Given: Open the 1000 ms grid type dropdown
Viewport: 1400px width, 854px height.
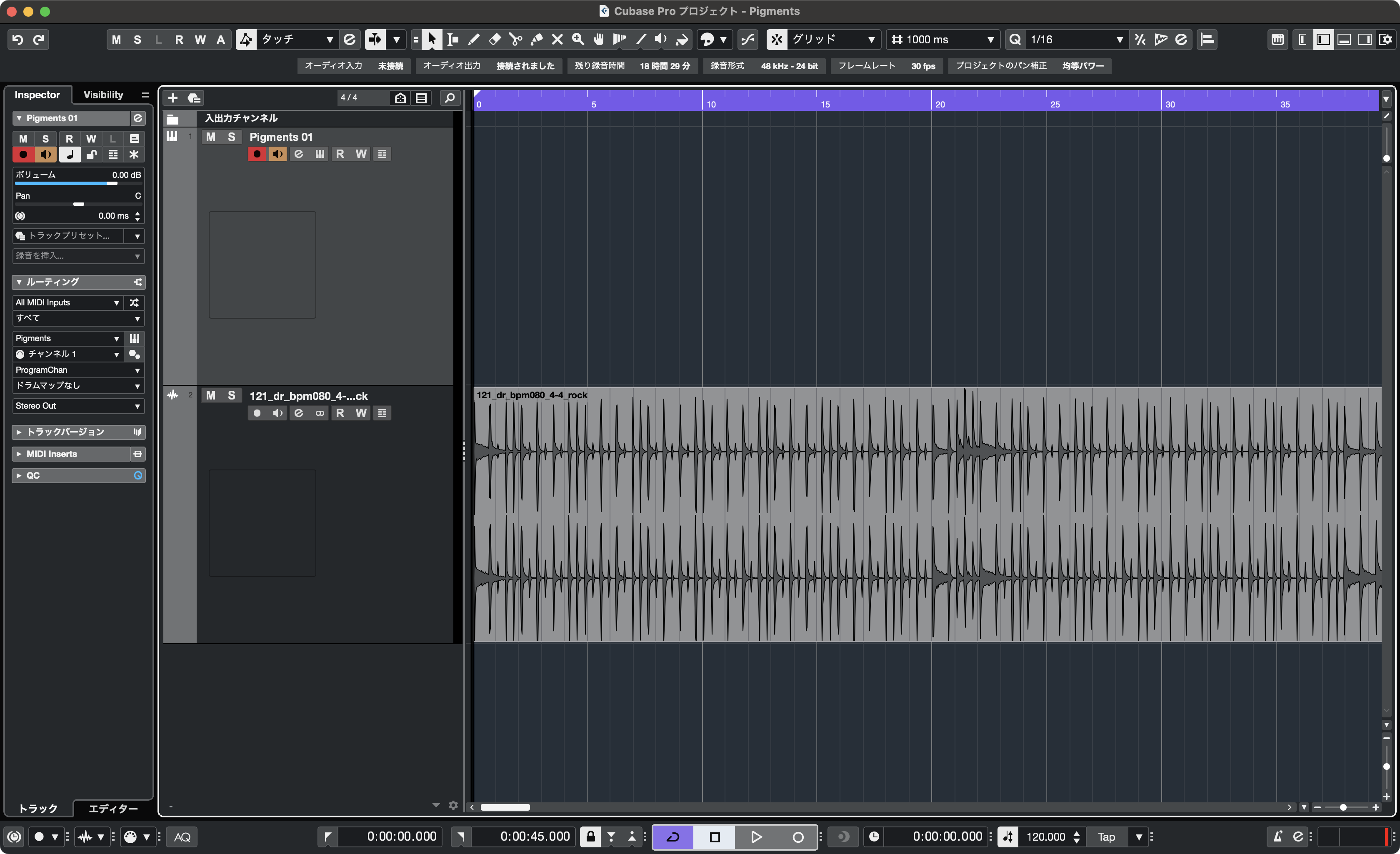Looking at the screenshot, I should [x=943, y=39].
